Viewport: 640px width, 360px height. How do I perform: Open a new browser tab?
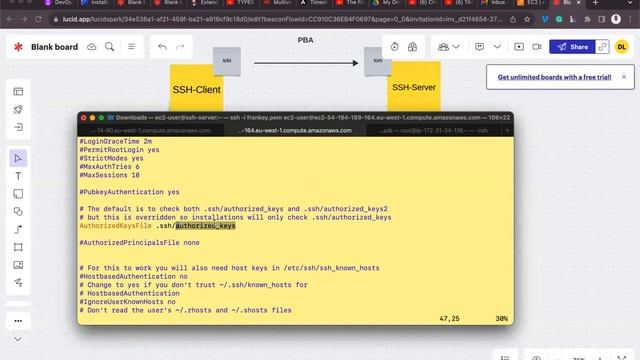coord(596,3)
